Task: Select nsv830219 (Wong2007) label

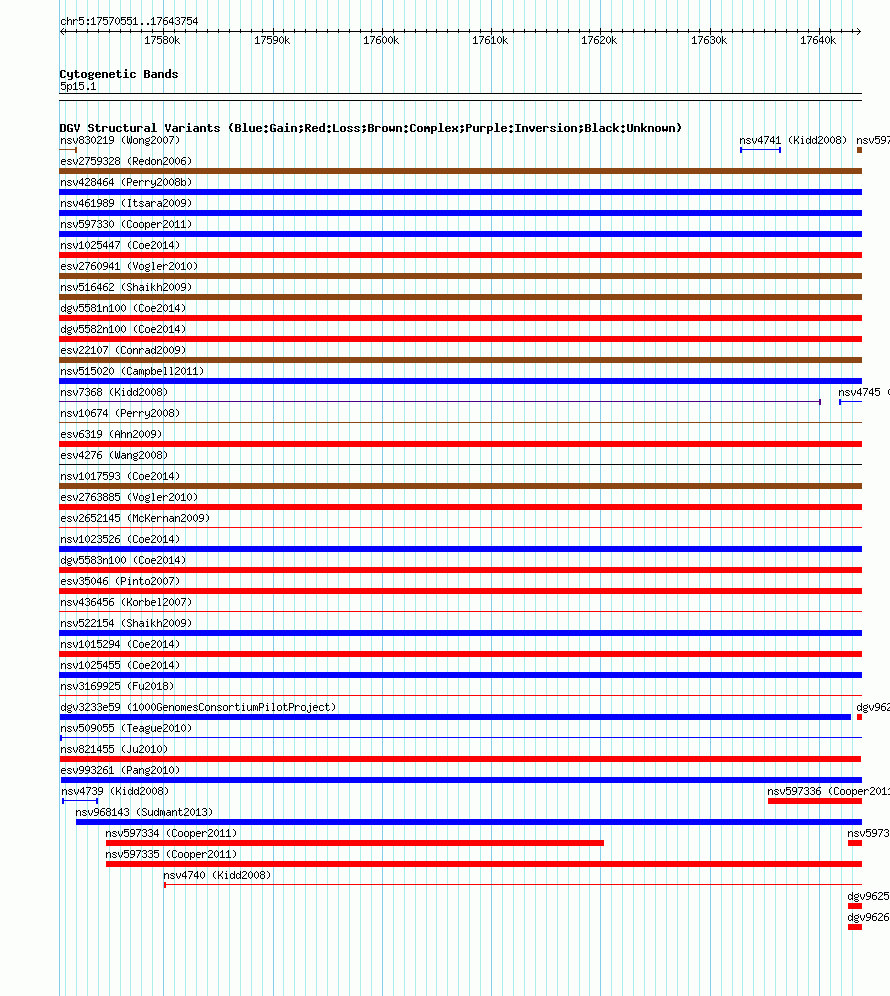Action: [120, 140]
